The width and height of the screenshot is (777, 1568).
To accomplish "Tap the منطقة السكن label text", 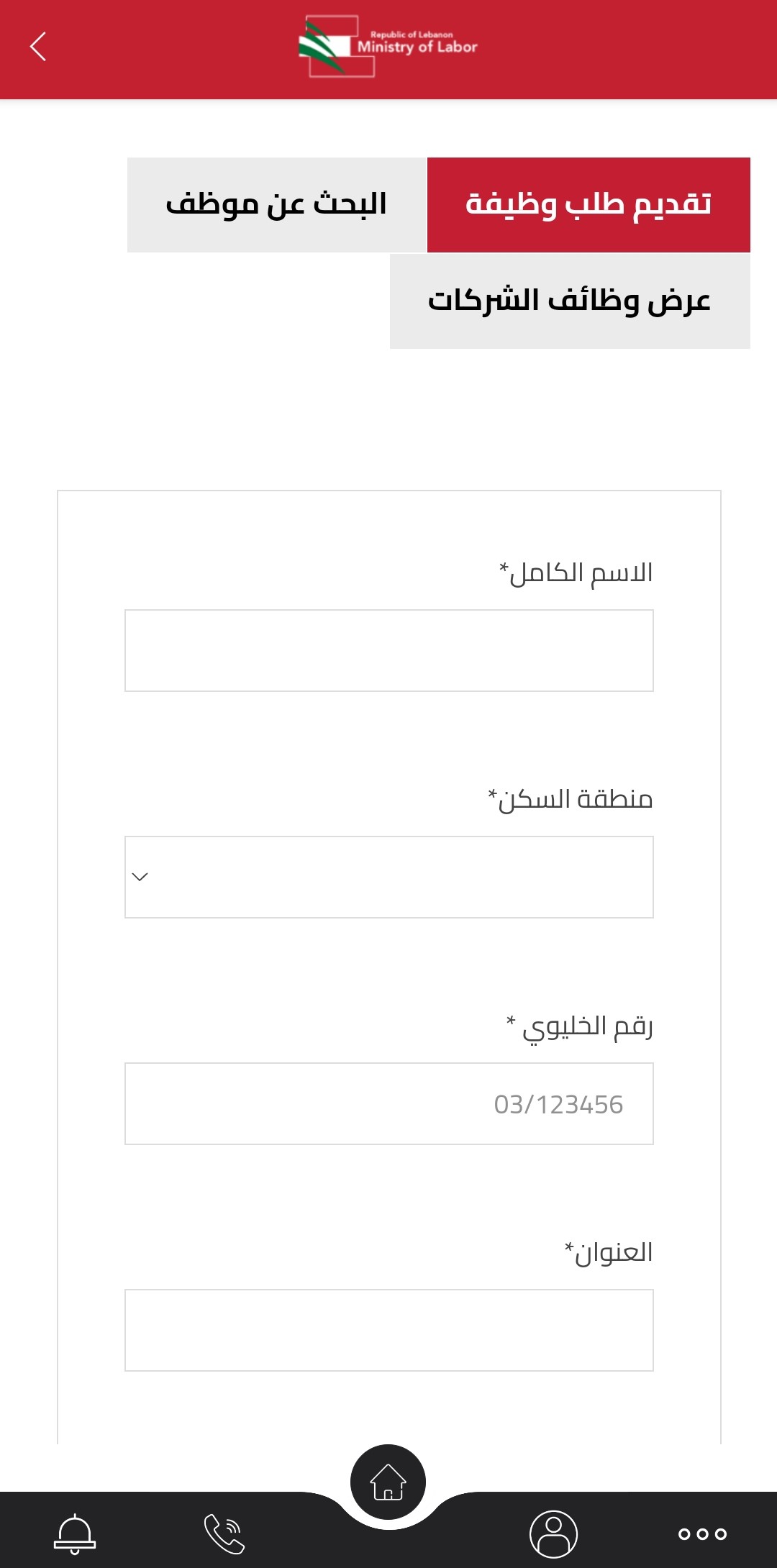I will [x=571, y=799].
